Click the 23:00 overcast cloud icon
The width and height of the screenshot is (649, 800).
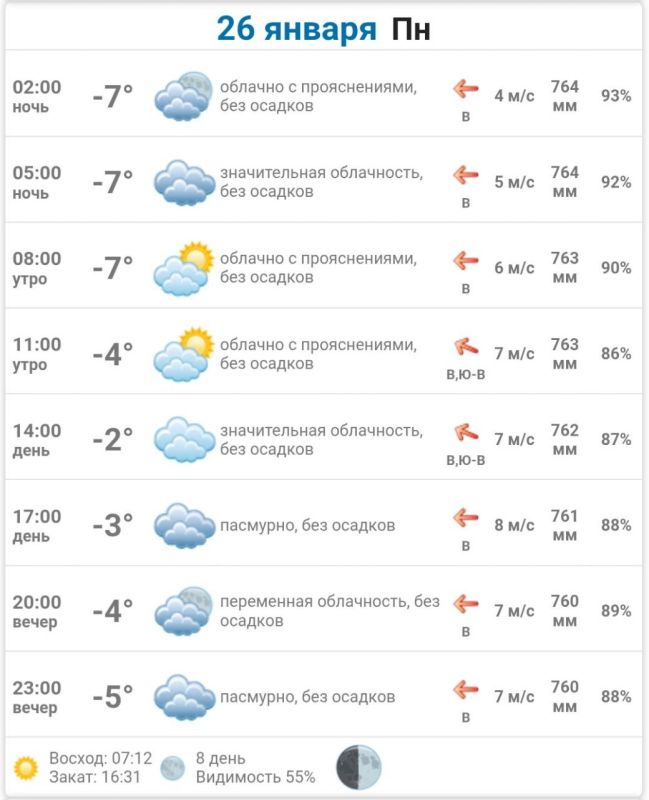(184, 697)
